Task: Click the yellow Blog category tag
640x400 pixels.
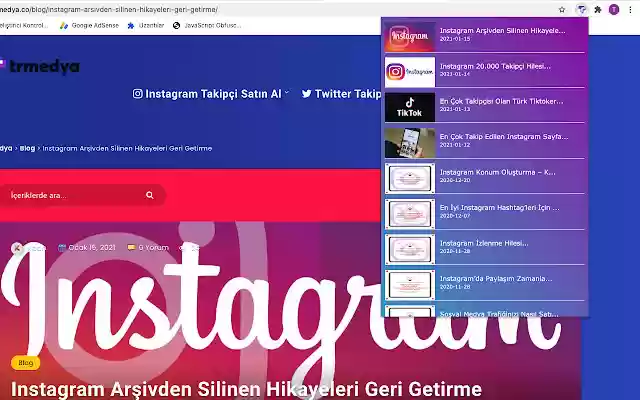Action: click(25, 363)
